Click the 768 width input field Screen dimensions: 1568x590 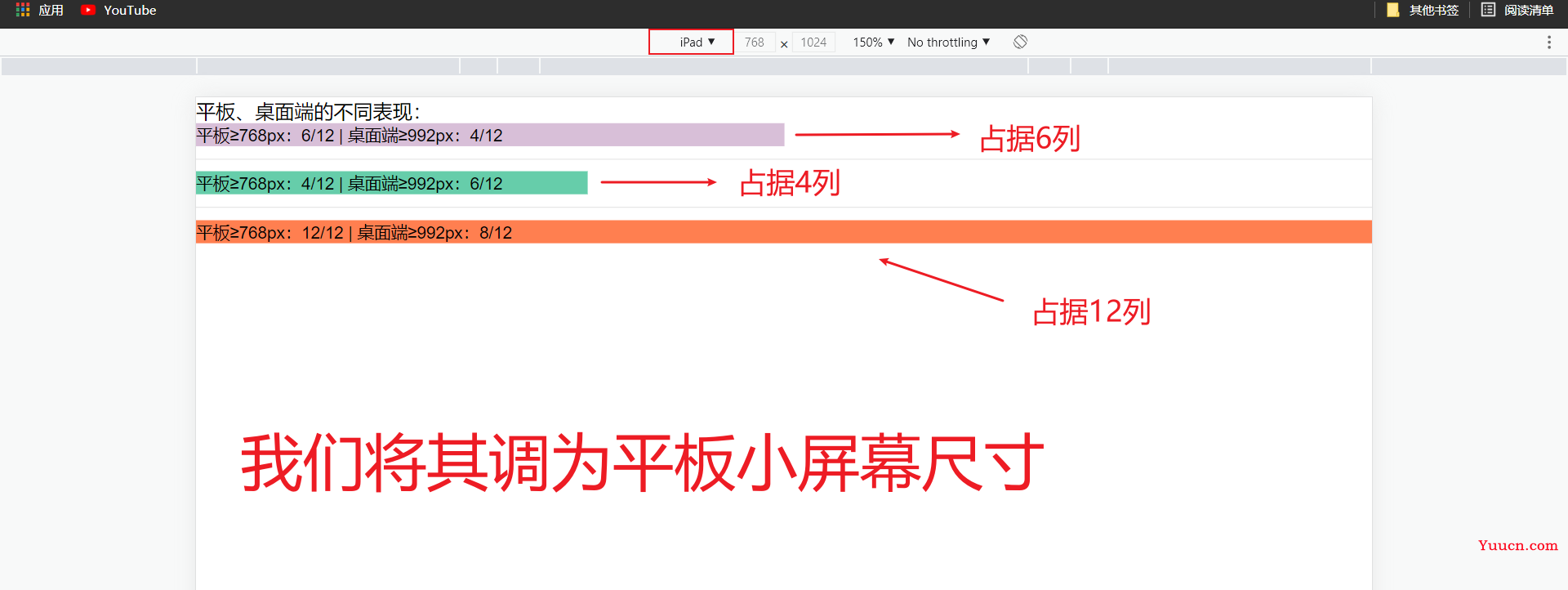pos(754,42)
